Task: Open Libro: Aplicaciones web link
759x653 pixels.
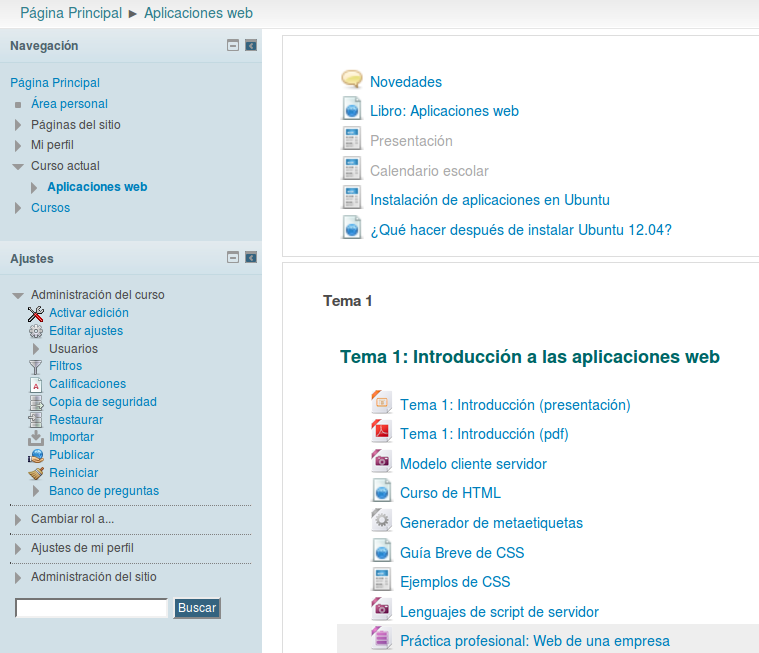Action: [x=444, y=111]
